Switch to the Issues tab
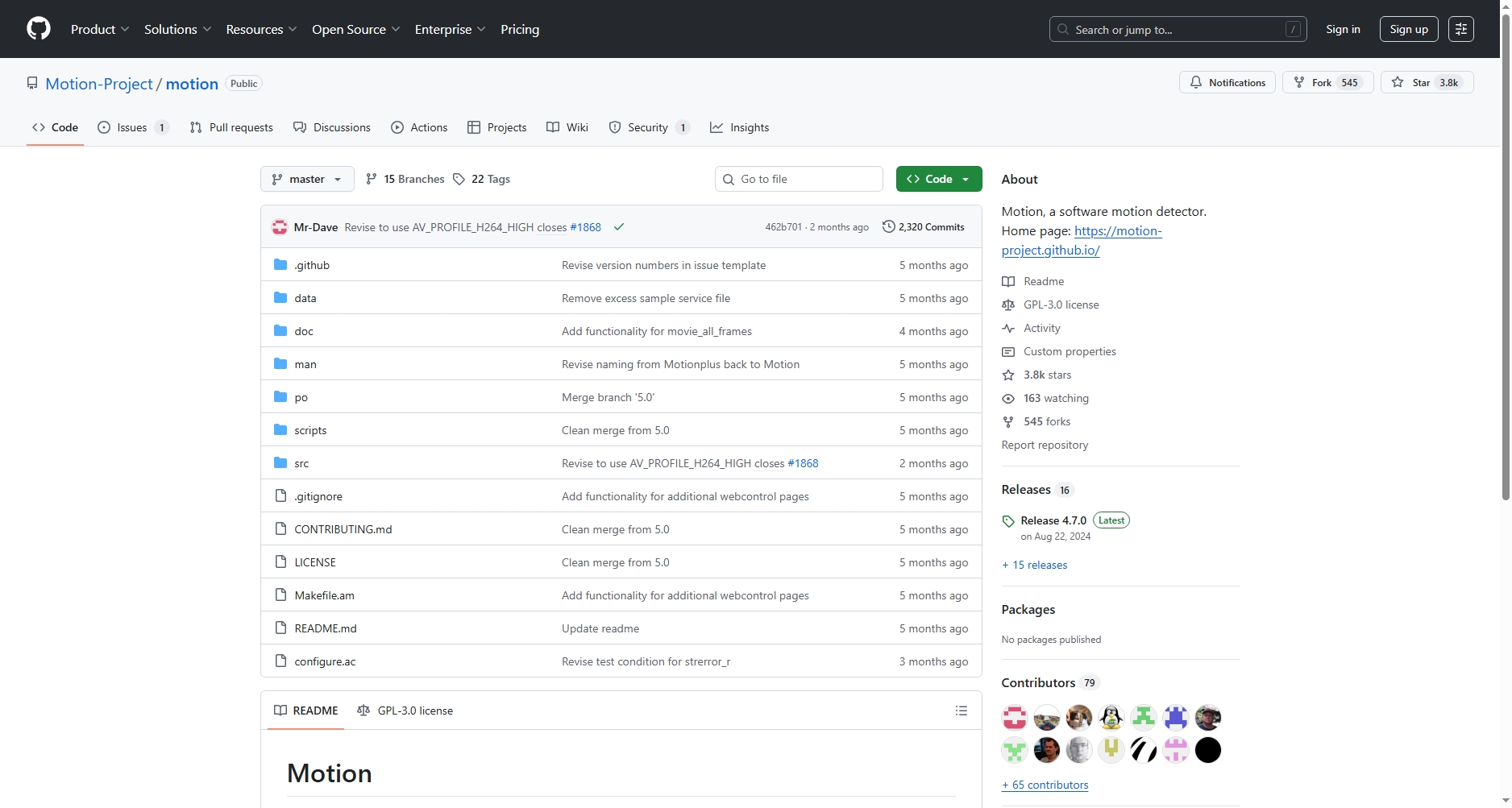 coord(133,127)
